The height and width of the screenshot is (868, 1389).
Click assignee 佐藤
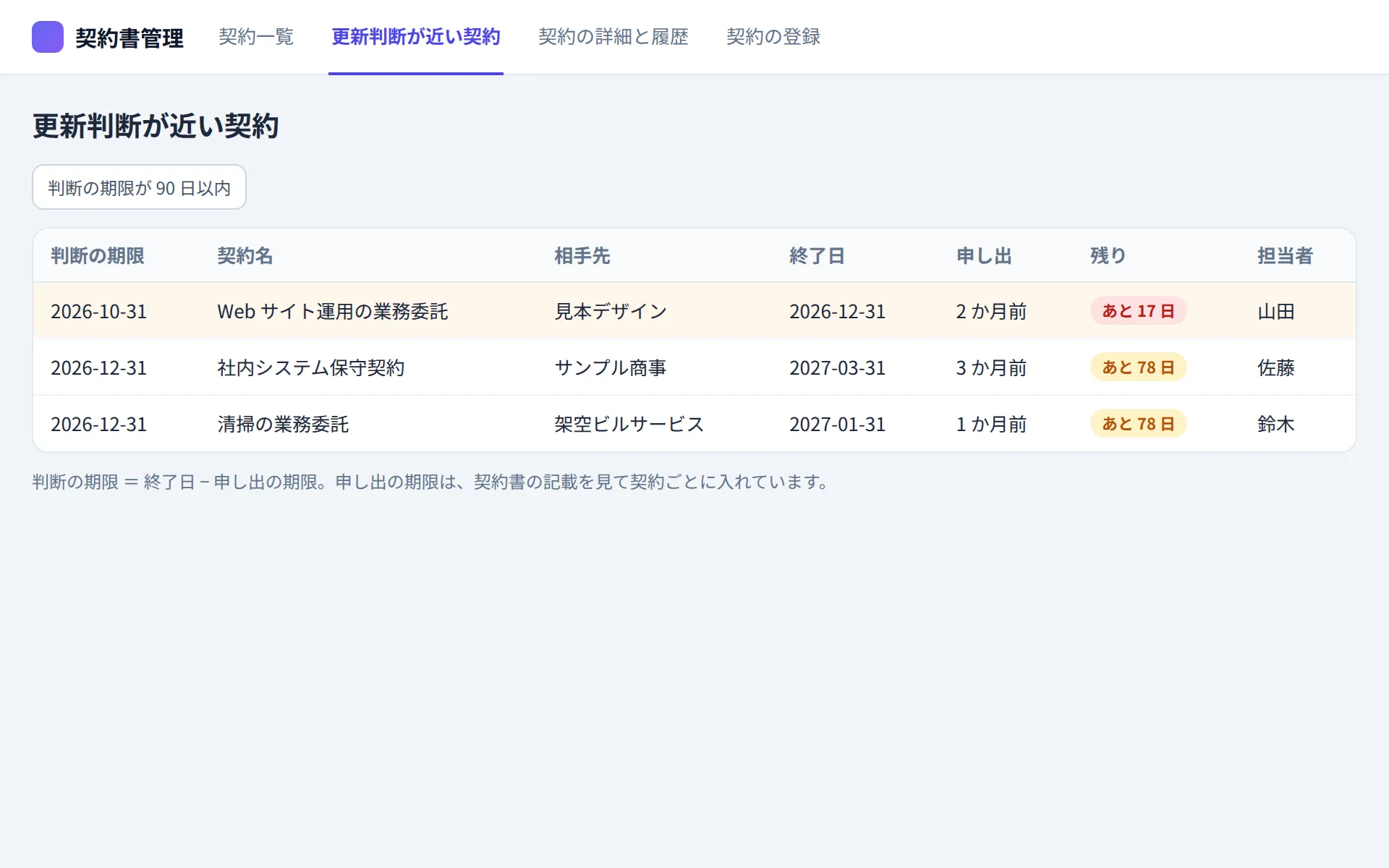tap(1276, 368)
